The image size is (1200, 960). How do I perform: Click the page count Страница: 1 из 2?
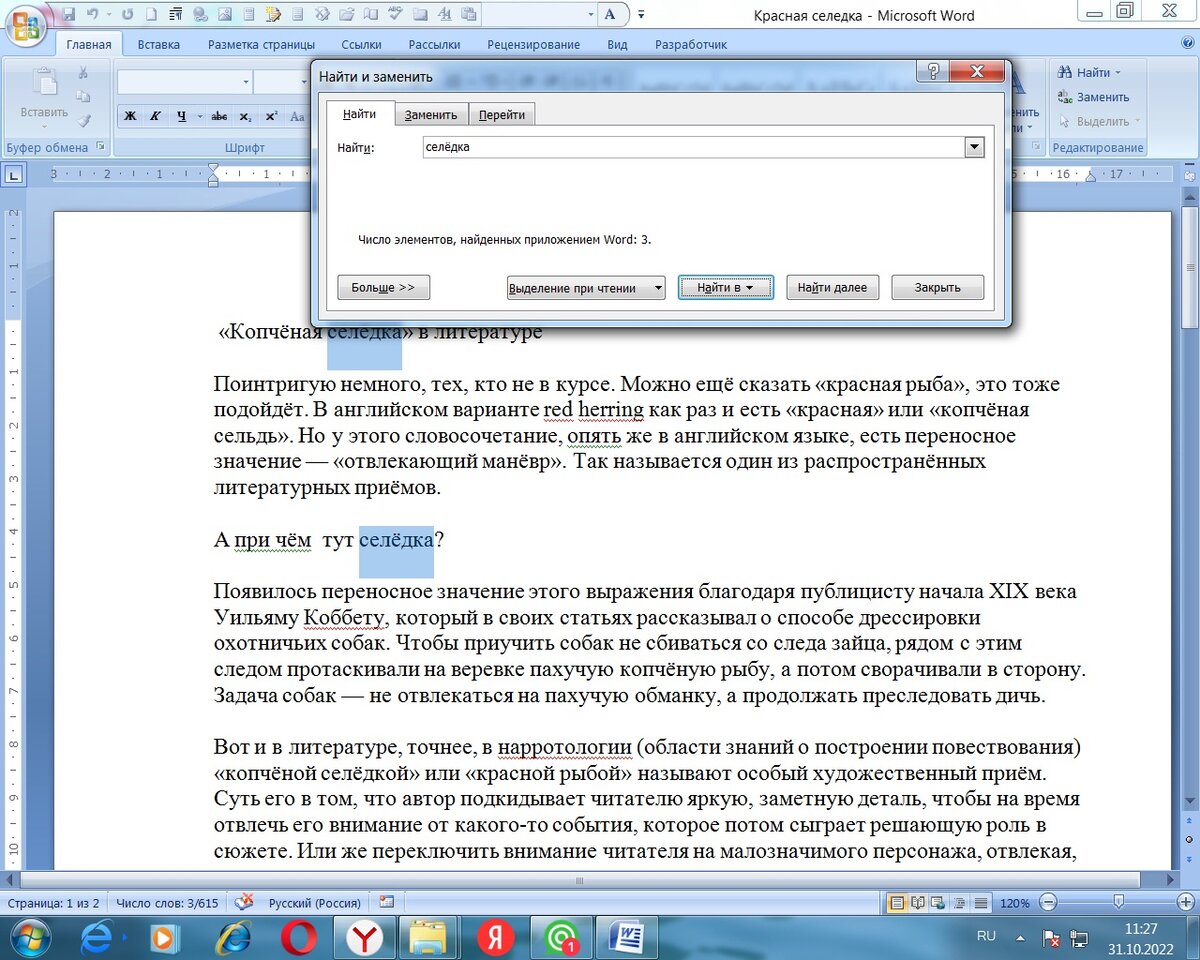point(54,903)
